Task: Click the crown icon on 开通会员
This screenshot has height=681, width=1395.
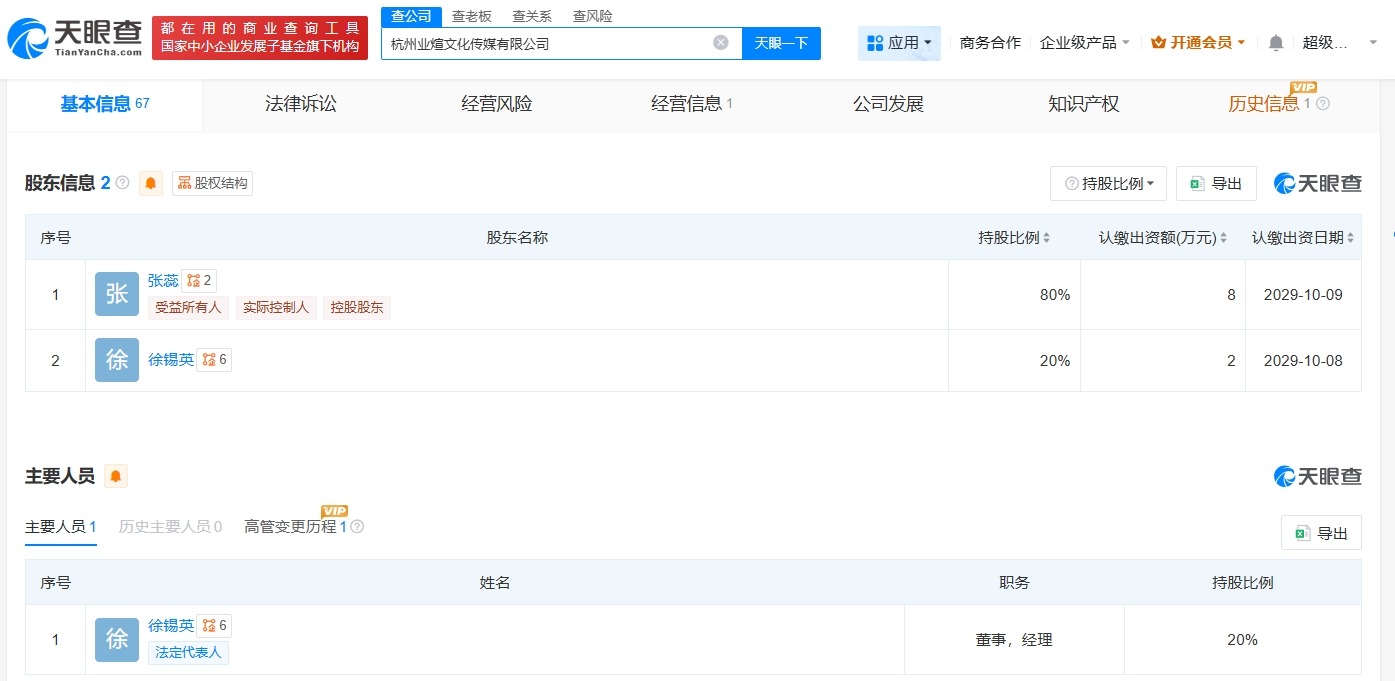Action: coord(1158,42)
